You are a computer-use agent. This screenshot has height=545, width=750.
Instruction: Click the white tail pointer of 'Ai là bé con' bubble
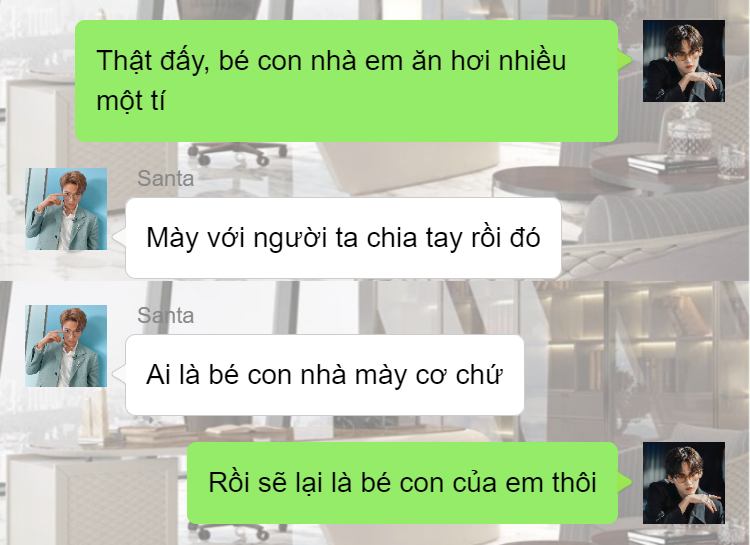119,373
